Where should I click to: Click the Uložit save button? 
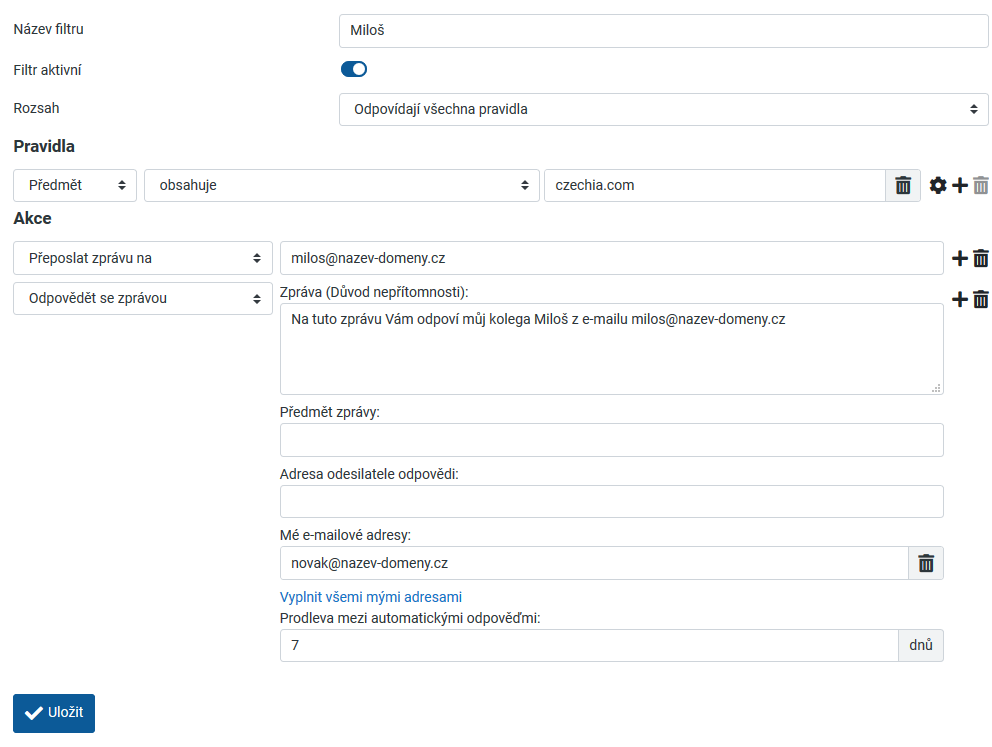pyautogui.click(x=54, y=713)
